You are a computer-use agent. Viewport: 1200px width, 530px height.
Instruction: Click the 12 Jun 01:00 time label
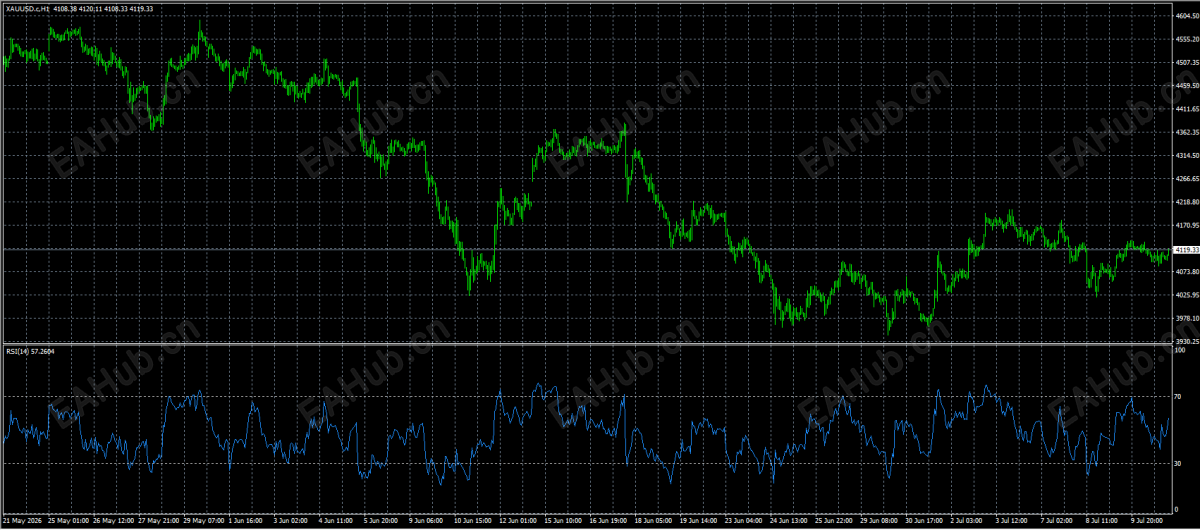518,521
